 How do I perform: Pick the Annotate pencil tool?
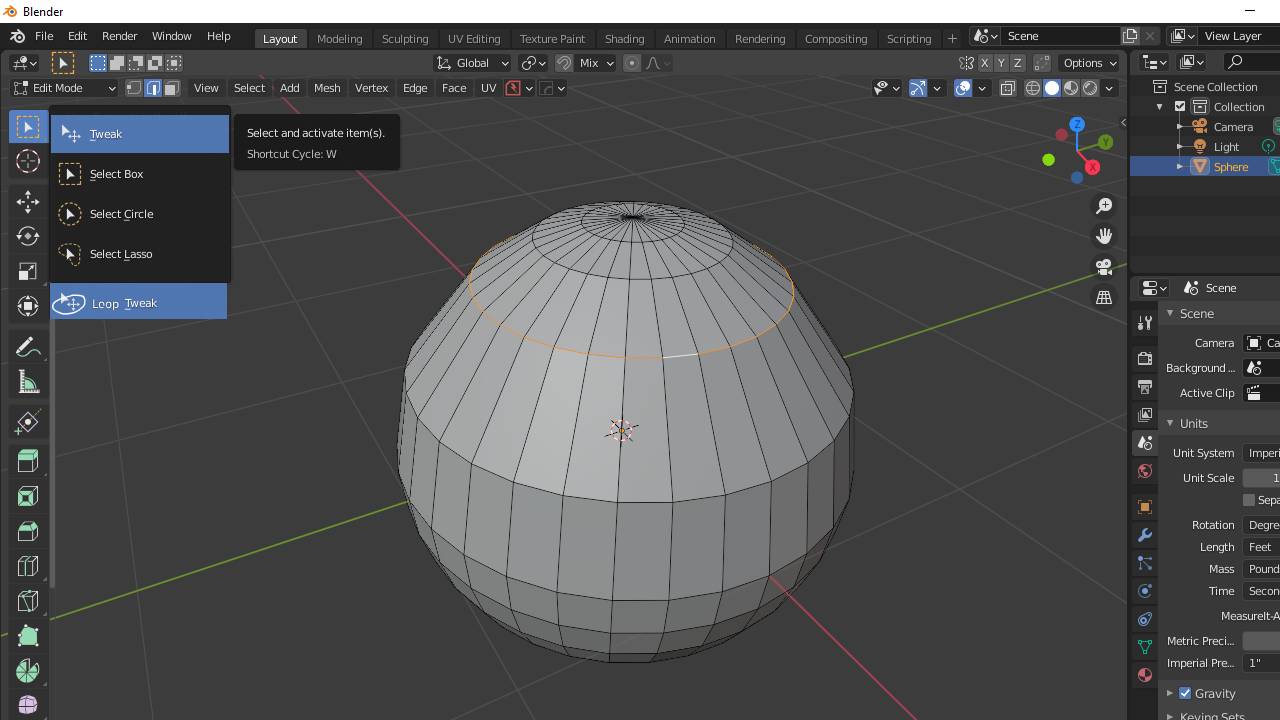point(28,347)
